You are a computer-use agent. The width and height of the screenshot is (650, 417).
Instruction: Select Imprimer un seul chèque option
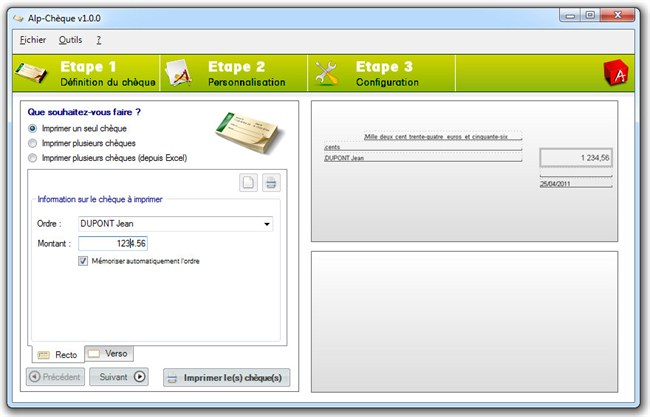(33, 129)
